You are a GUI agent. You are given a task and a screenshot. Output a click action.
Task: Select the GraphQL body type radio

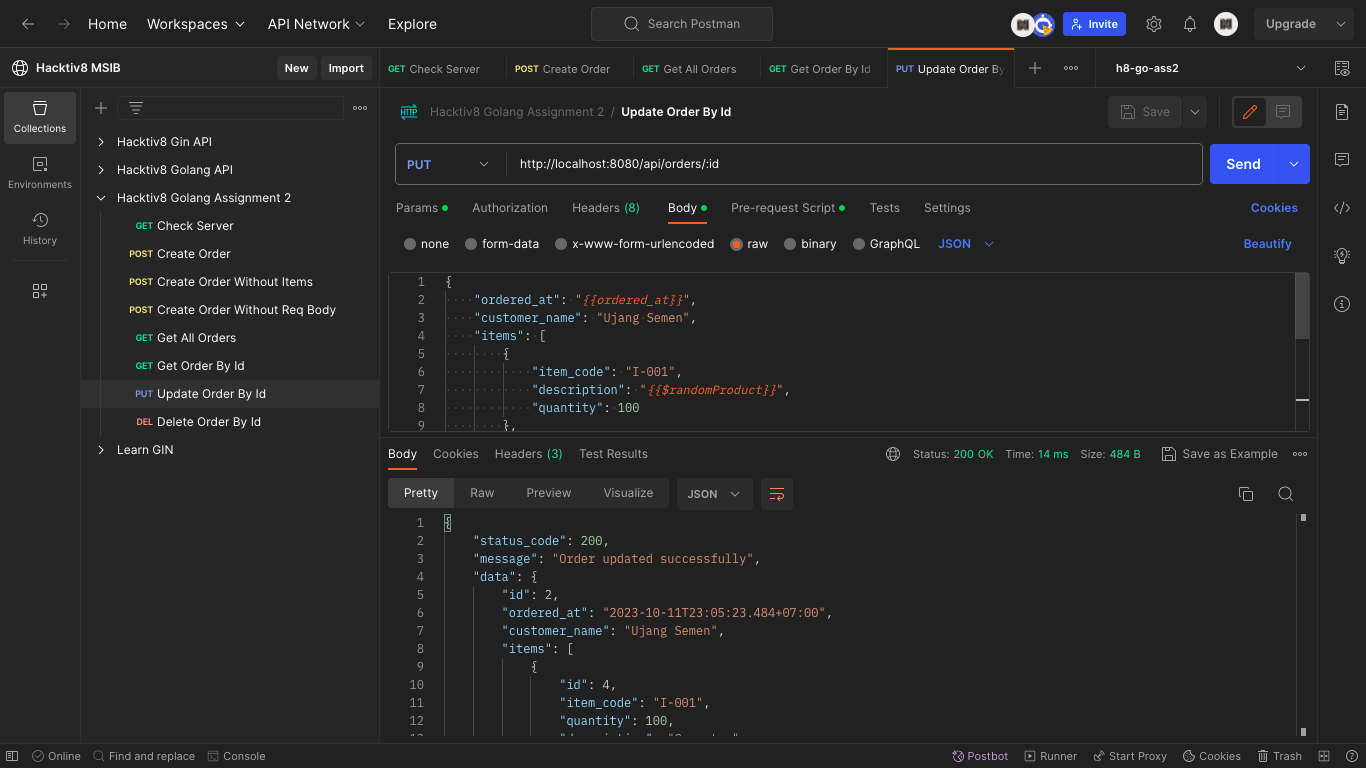(x=859, y=244)
